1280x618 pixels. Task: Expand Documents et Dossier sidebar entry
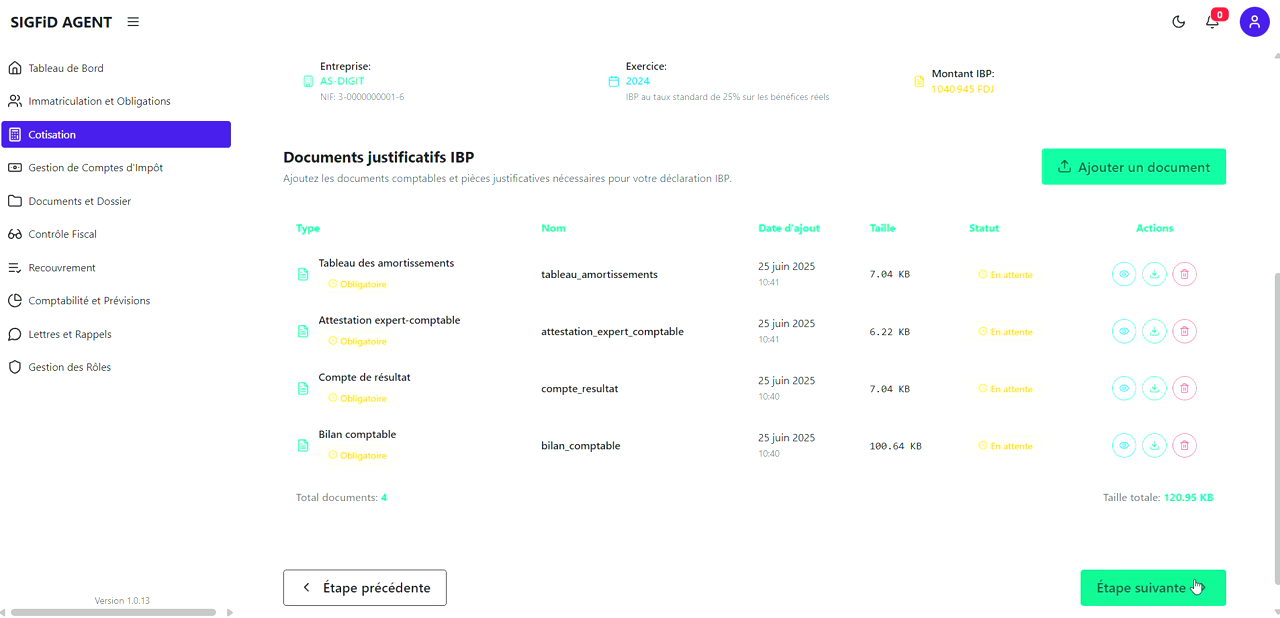tap(79, 201)
